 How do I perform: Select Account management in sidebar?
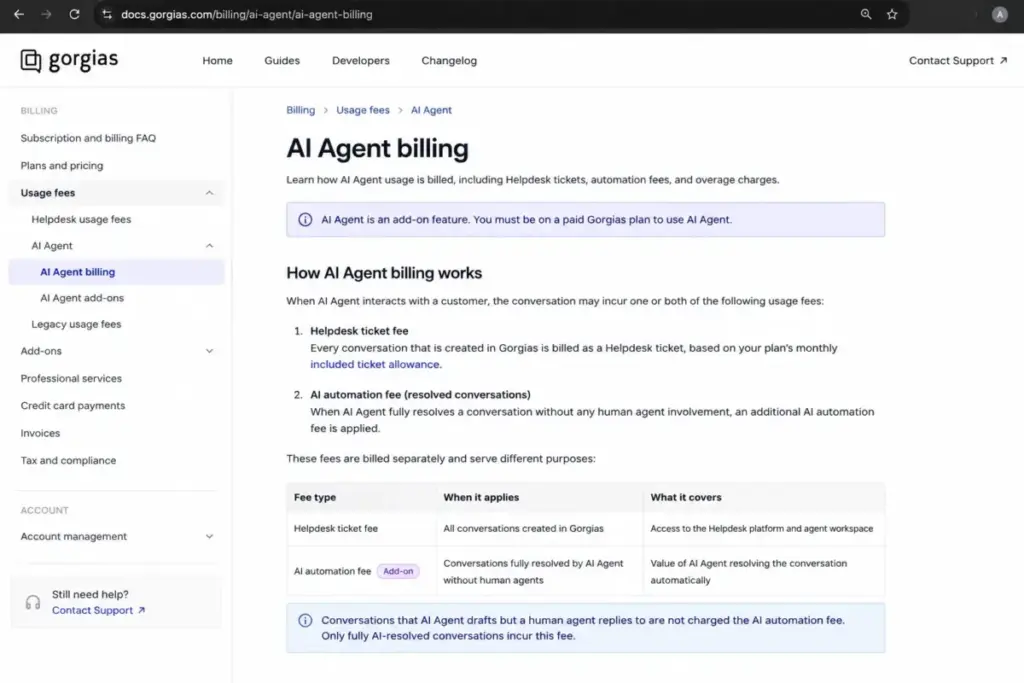coord(74,537)
